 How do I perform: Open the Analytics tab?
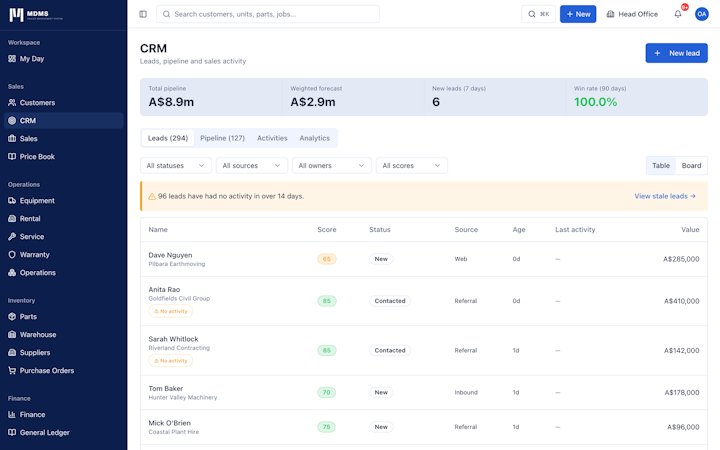(x=315, y=138)
